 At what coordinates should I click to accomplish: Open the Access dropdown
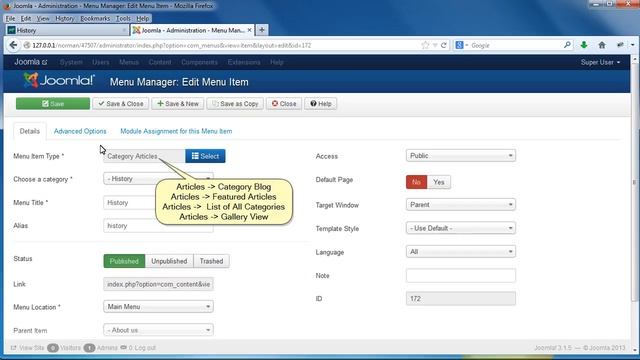(x=461, y=156)
